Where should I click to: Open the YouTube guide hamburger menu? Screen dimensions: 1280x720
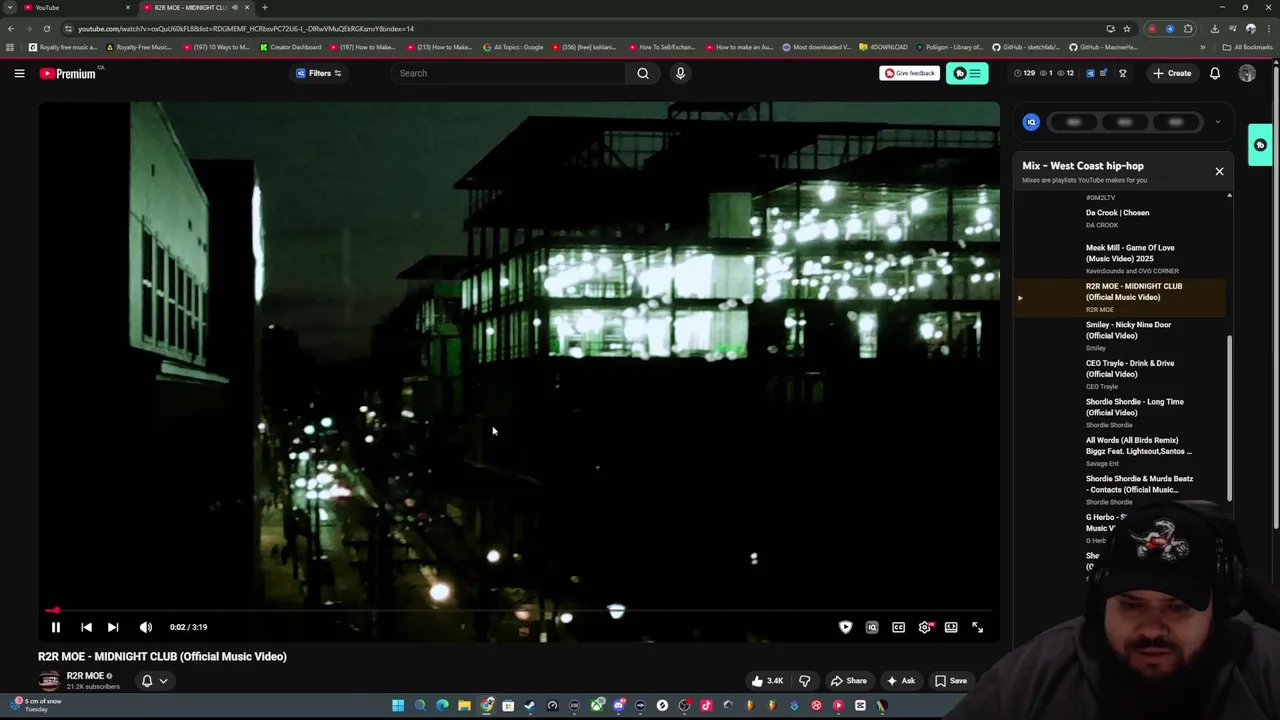click(19, 73)
